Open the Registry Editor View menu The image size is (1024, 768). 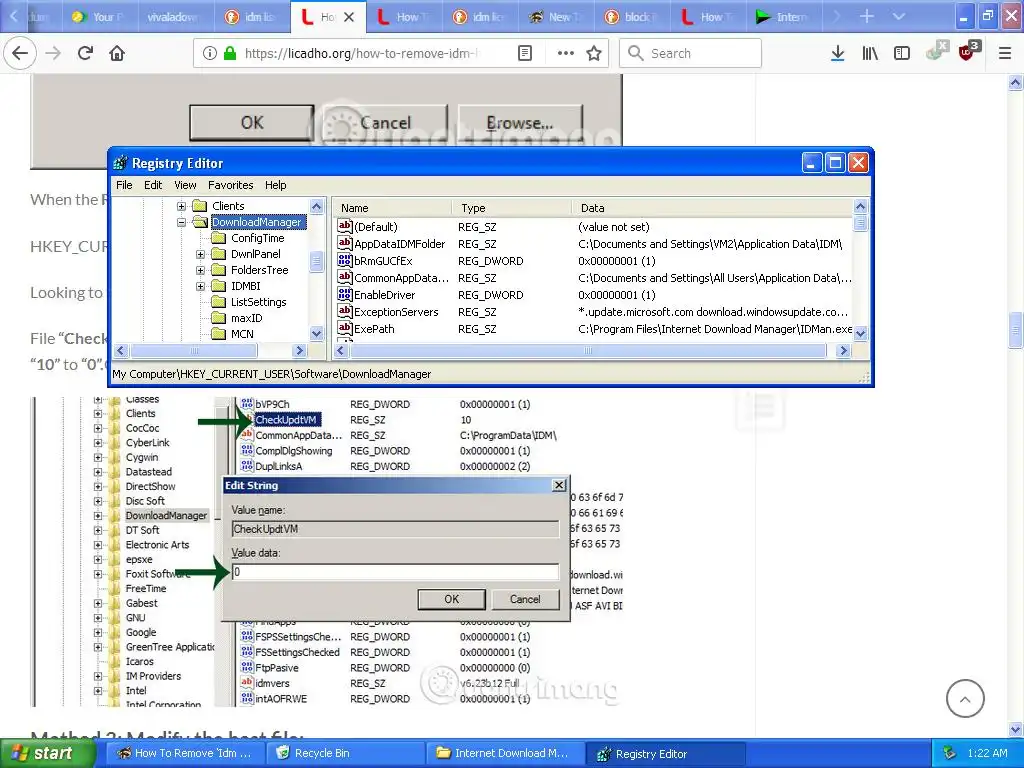[x=185, y=185]
